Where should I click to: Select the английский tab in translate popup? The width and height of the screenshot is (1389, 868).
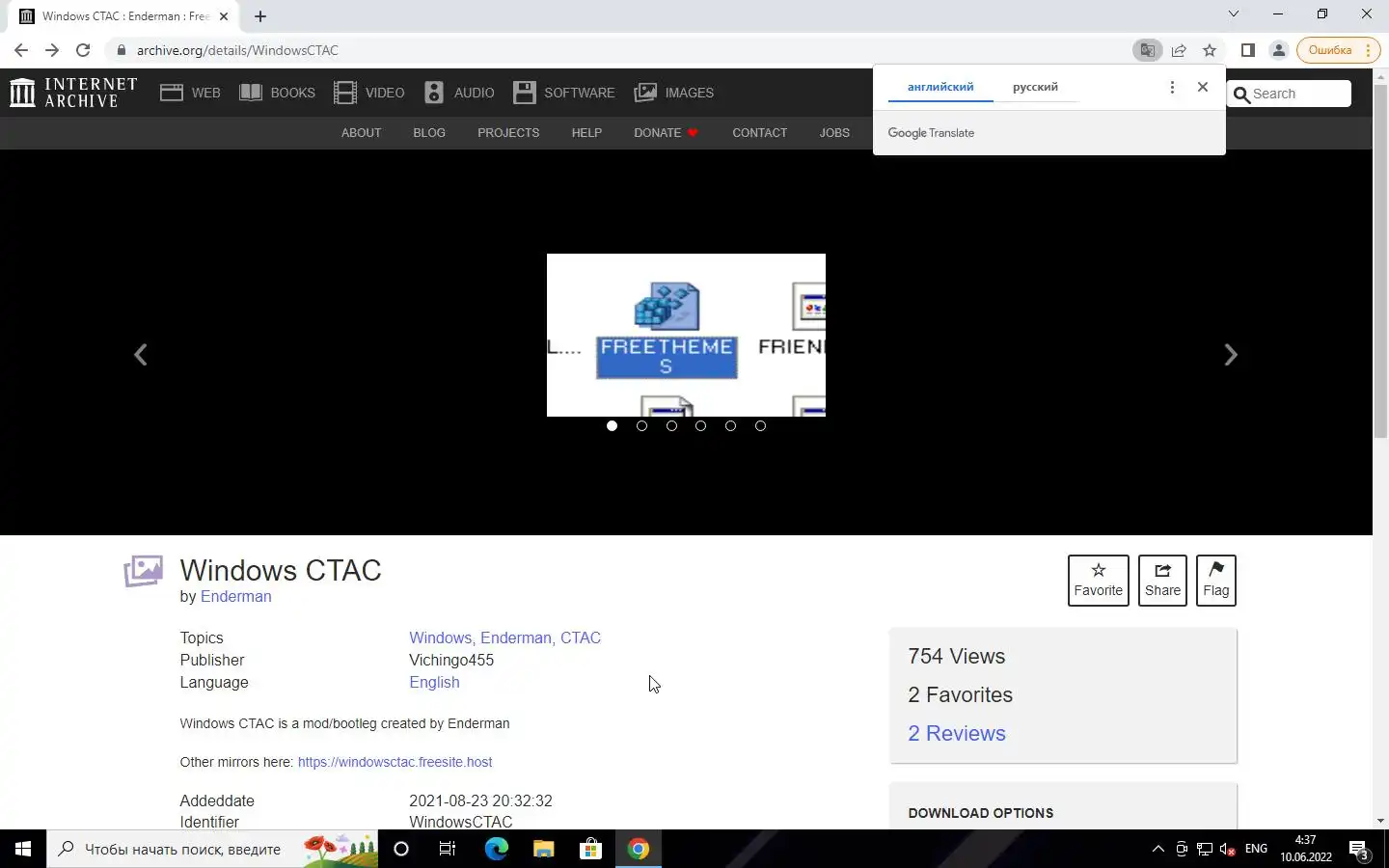tap(940, 87)
